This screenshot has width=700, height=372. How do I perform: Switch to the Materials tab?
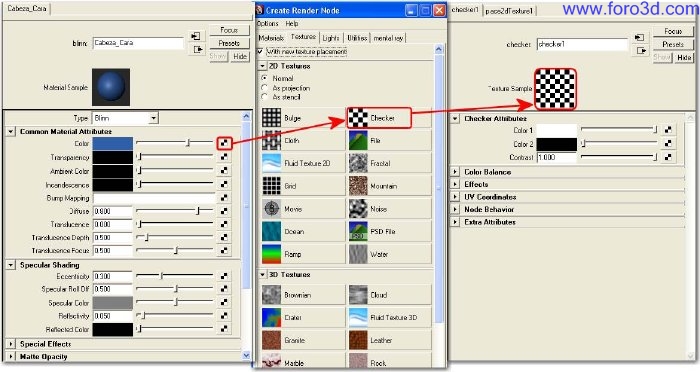click(x=271, y=38)
